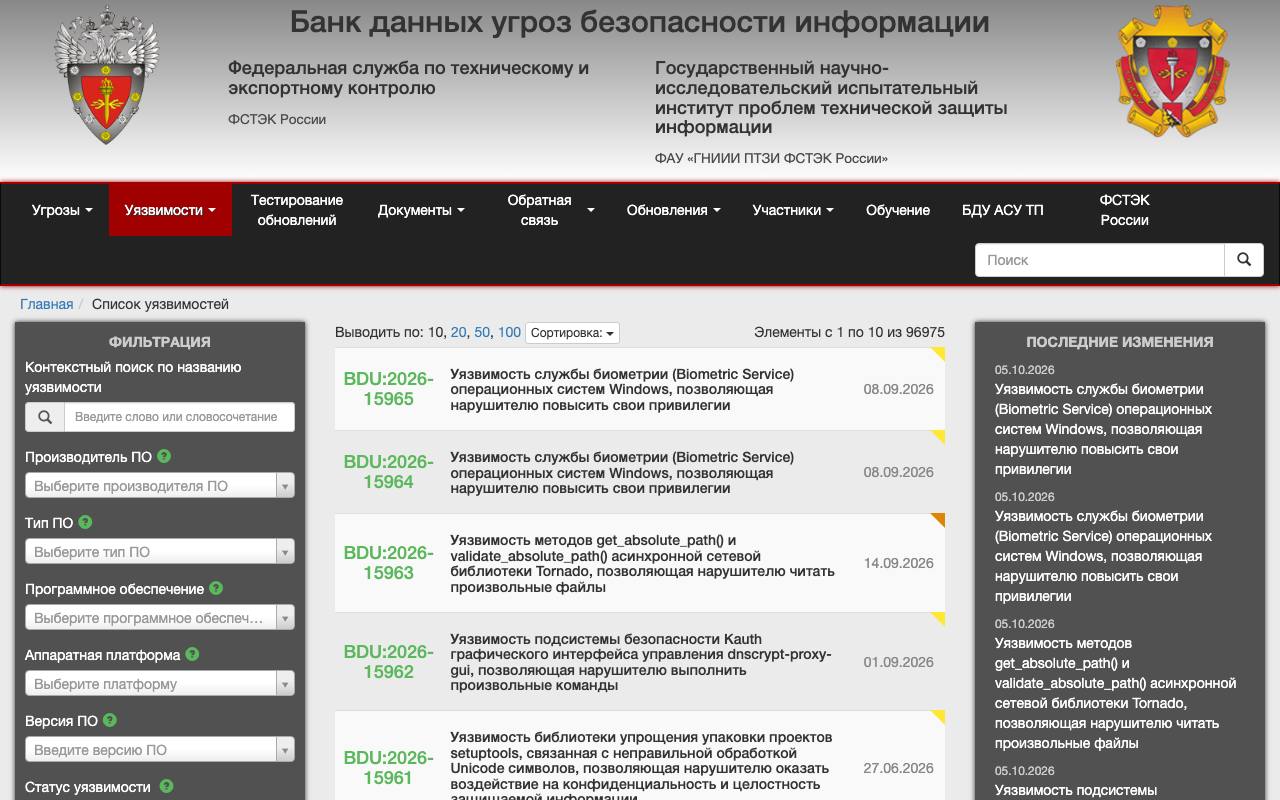
Task: Open help icon next to Статус уязвимости
Action: [166, 786]
